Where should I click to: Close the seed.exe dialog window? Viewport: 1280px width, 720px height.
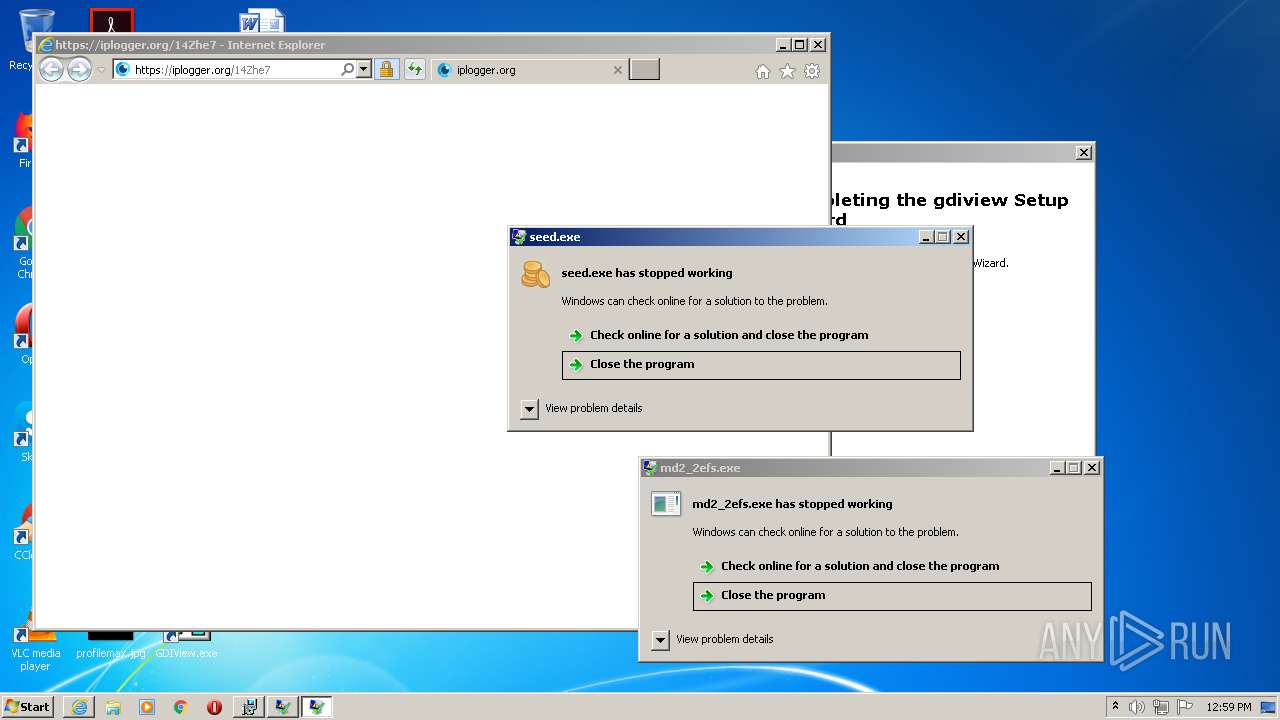click(961, 237)
